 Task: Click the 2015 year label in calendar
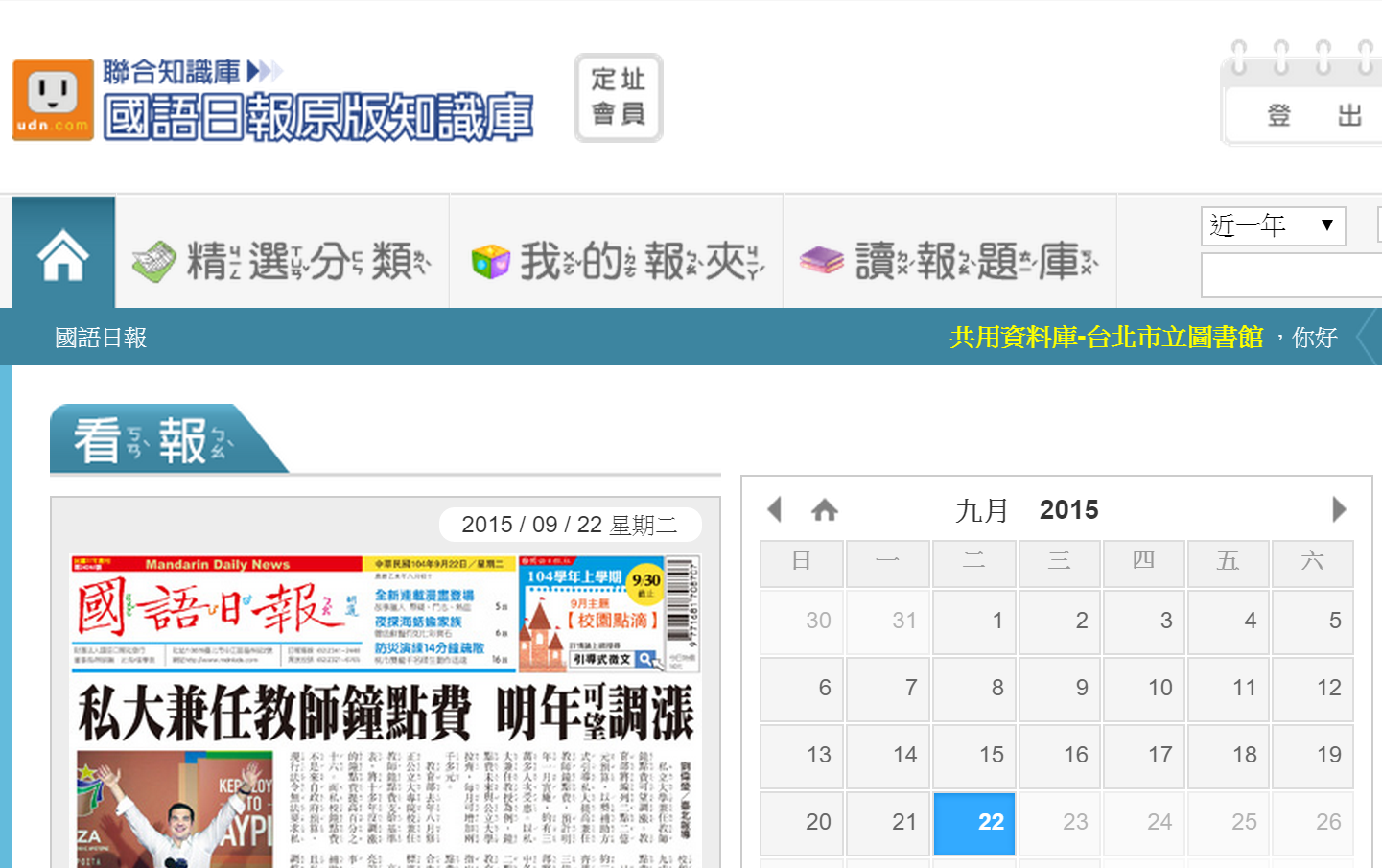(1069, 510)
